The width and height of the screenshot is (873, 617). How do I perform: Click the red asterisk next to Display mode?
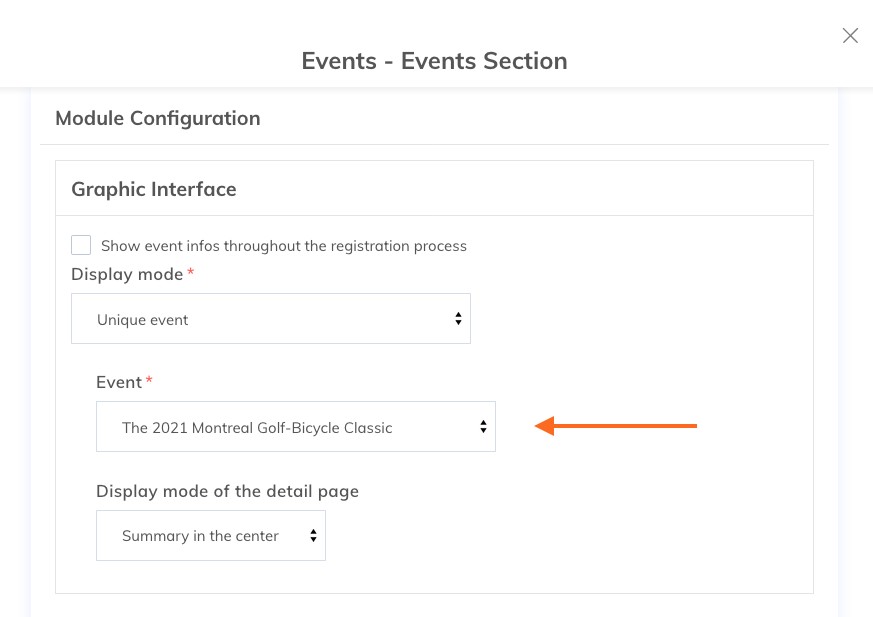tap(191, 273)
